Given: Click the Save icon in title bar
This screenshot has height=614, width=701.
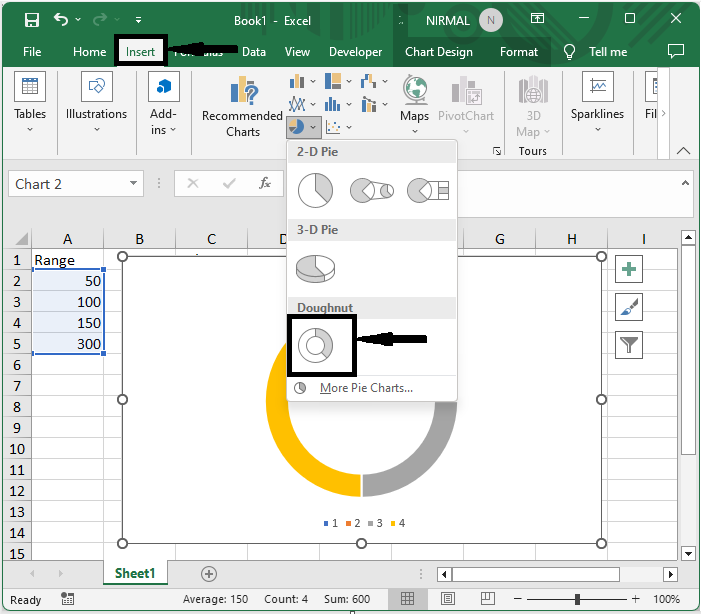Looking at the screenshot, I should 32,20.
